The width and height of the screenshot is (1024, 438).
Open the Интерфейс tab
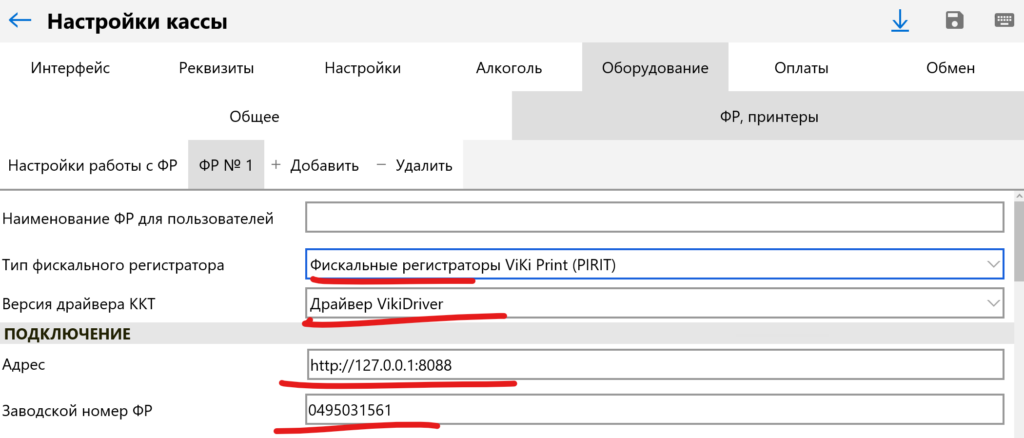(70, 68)
